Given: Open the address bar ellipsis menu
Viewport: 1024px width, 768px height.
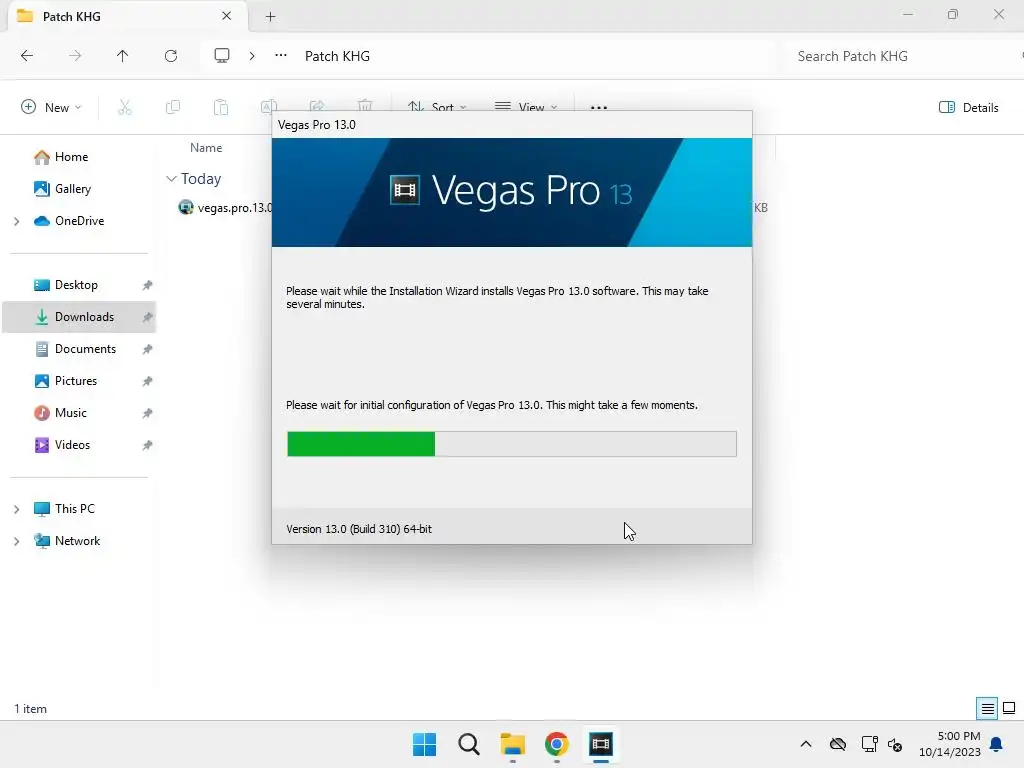Looking at the screenshot, I should (x=281, y=56).
